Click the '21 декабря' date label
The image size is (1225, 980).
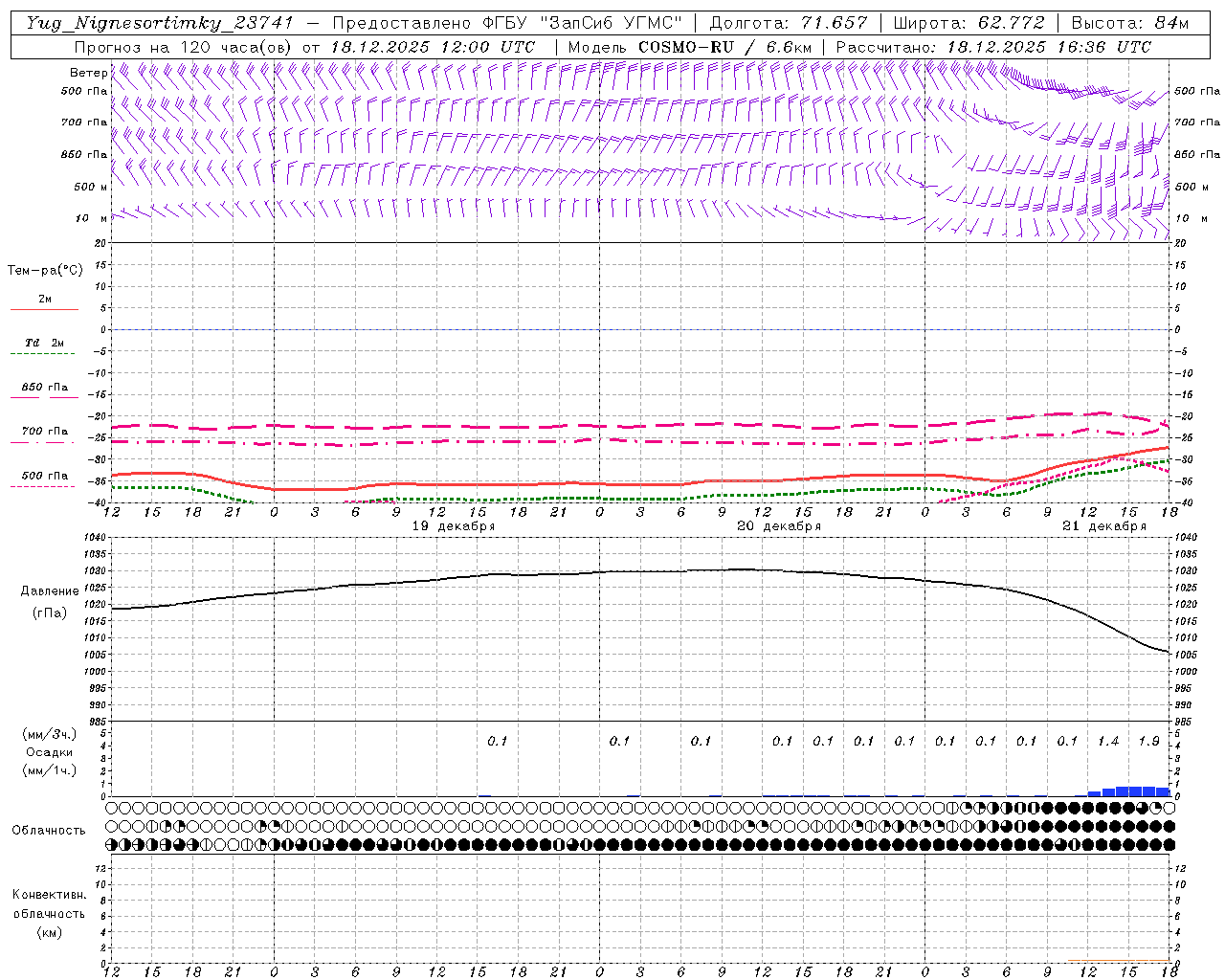(1104, 526)
